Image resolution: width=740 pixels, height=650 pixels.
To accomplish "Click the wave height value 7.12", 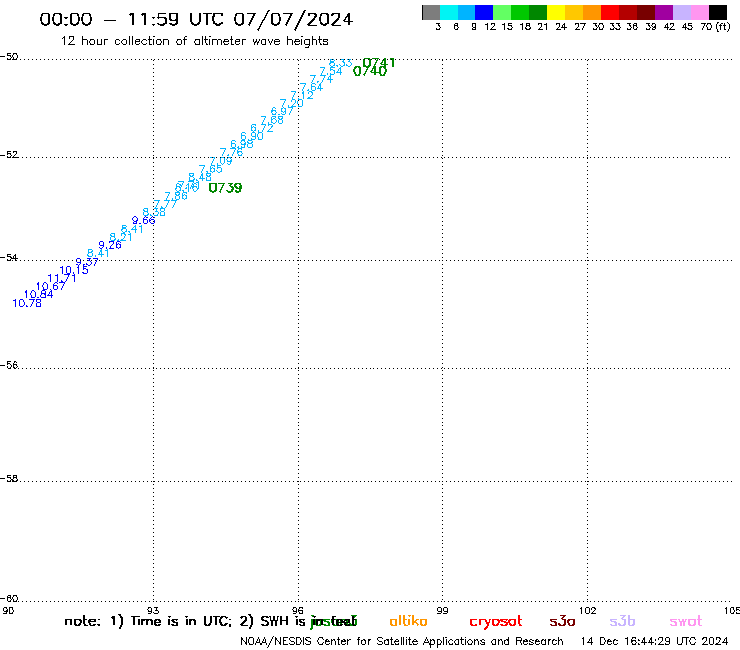I will 302,95.
